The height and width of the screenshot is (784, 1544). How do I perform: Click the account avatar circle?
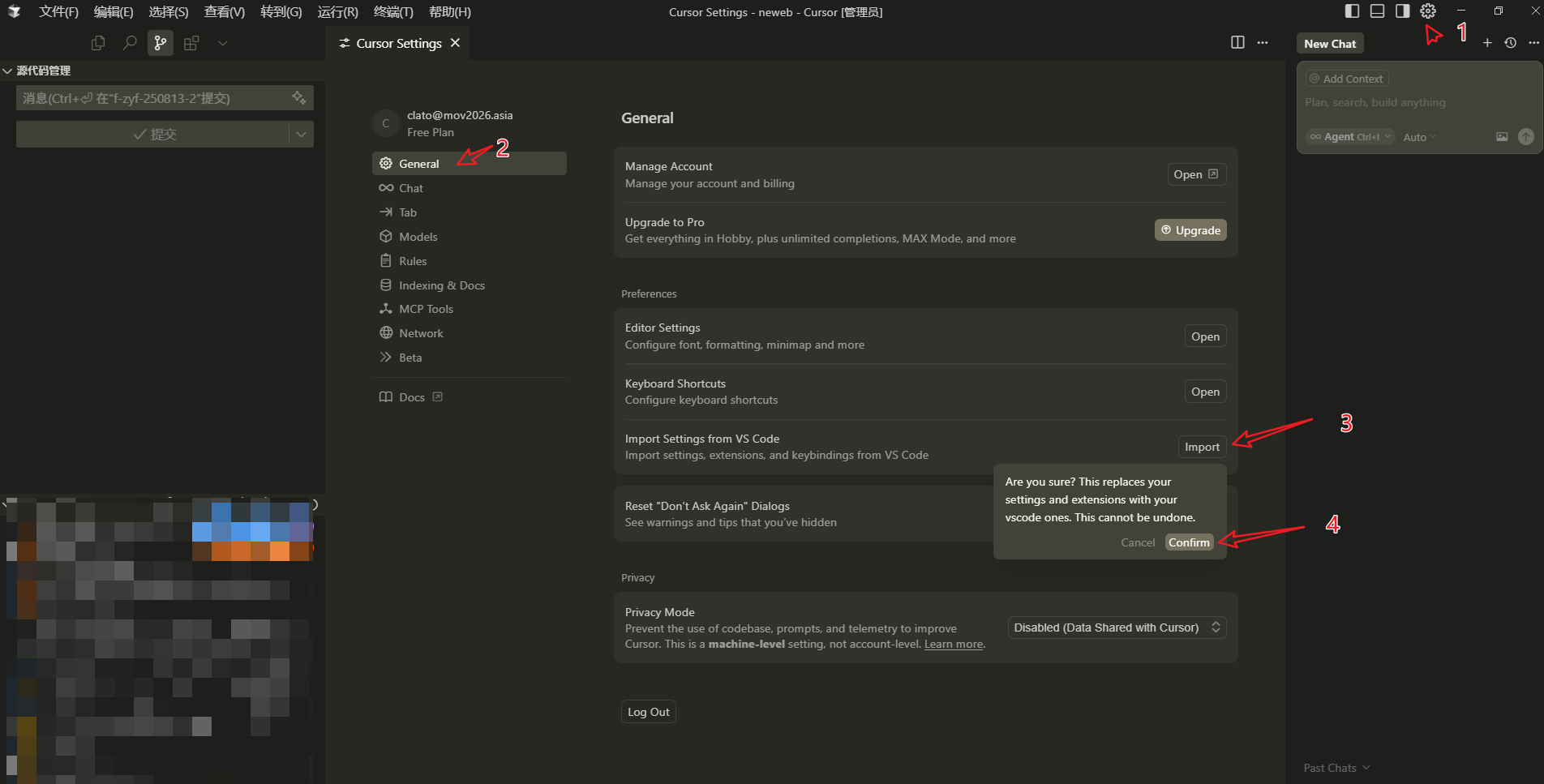[386, 123]
